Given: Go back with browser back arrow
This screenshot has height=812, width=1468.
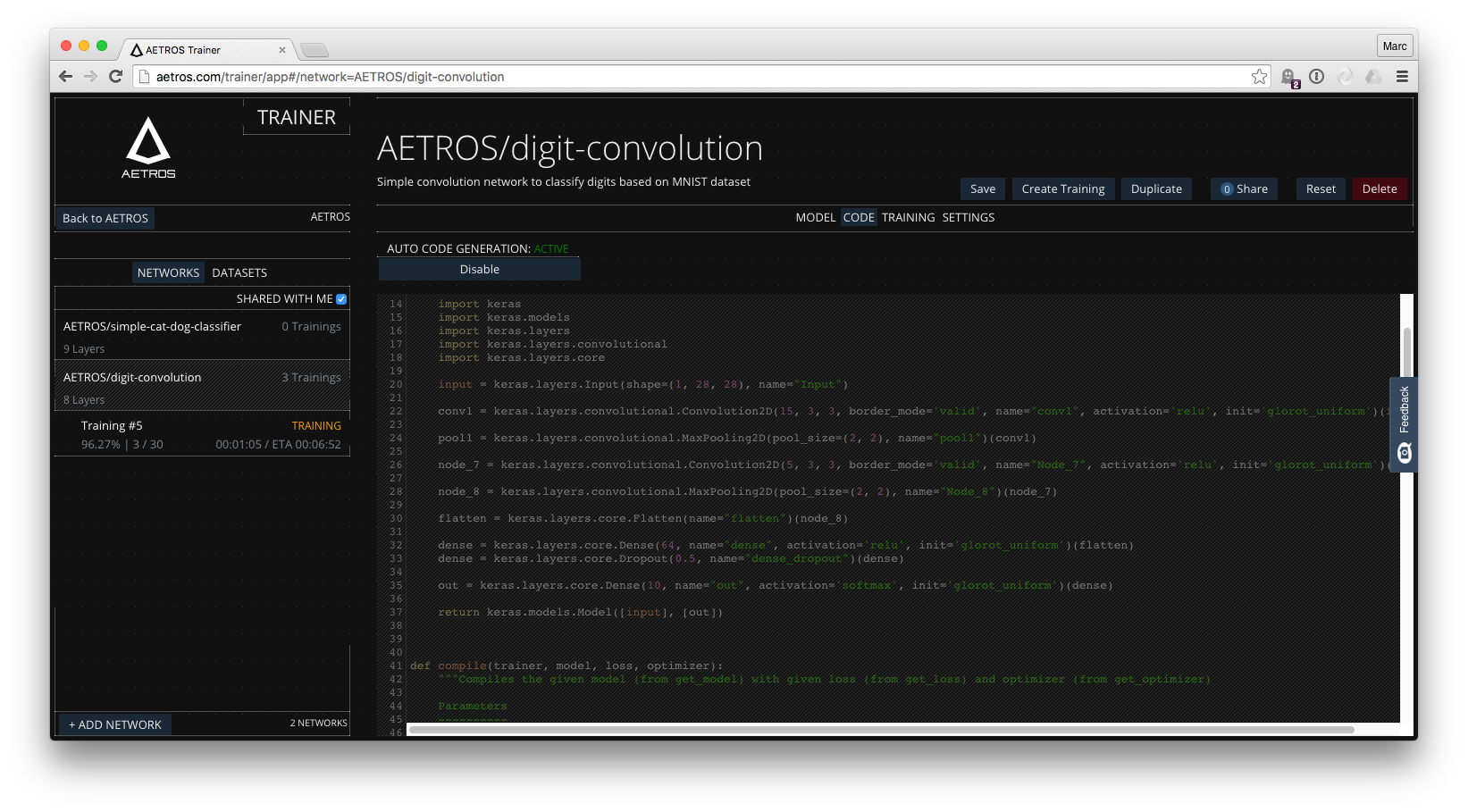Looking at the screenshot, I should tap(65, 77).
